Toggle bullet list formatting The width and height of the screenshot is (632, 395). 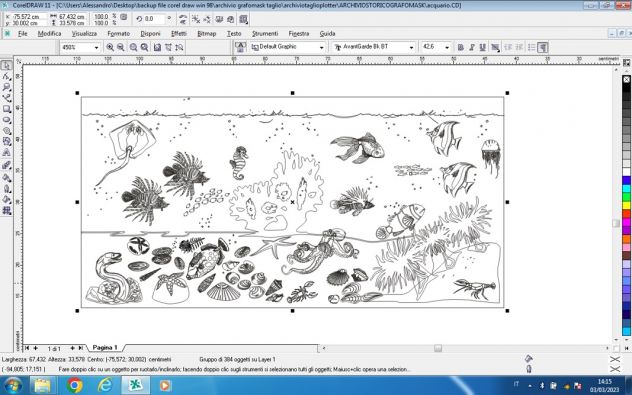532,48
